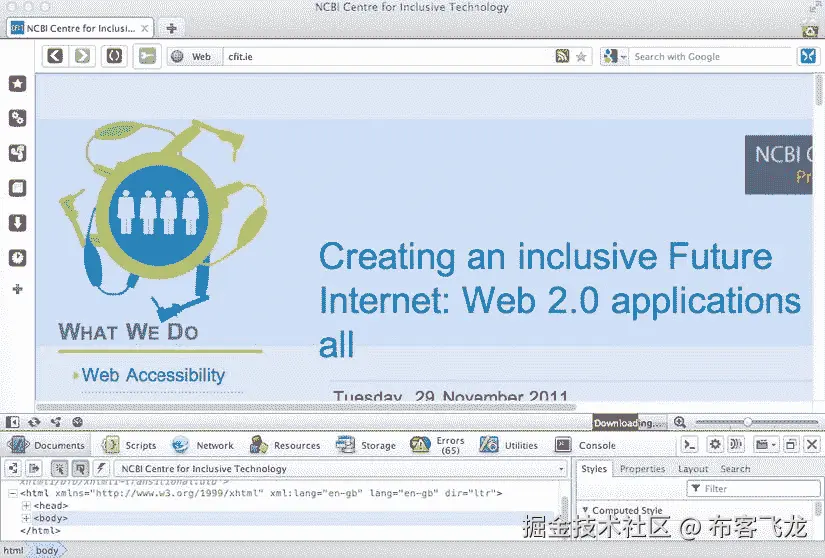This screenshot has width=825, height=558.
Task: Switch to Documents tab in Dragonfly
Action: (46, 445)
